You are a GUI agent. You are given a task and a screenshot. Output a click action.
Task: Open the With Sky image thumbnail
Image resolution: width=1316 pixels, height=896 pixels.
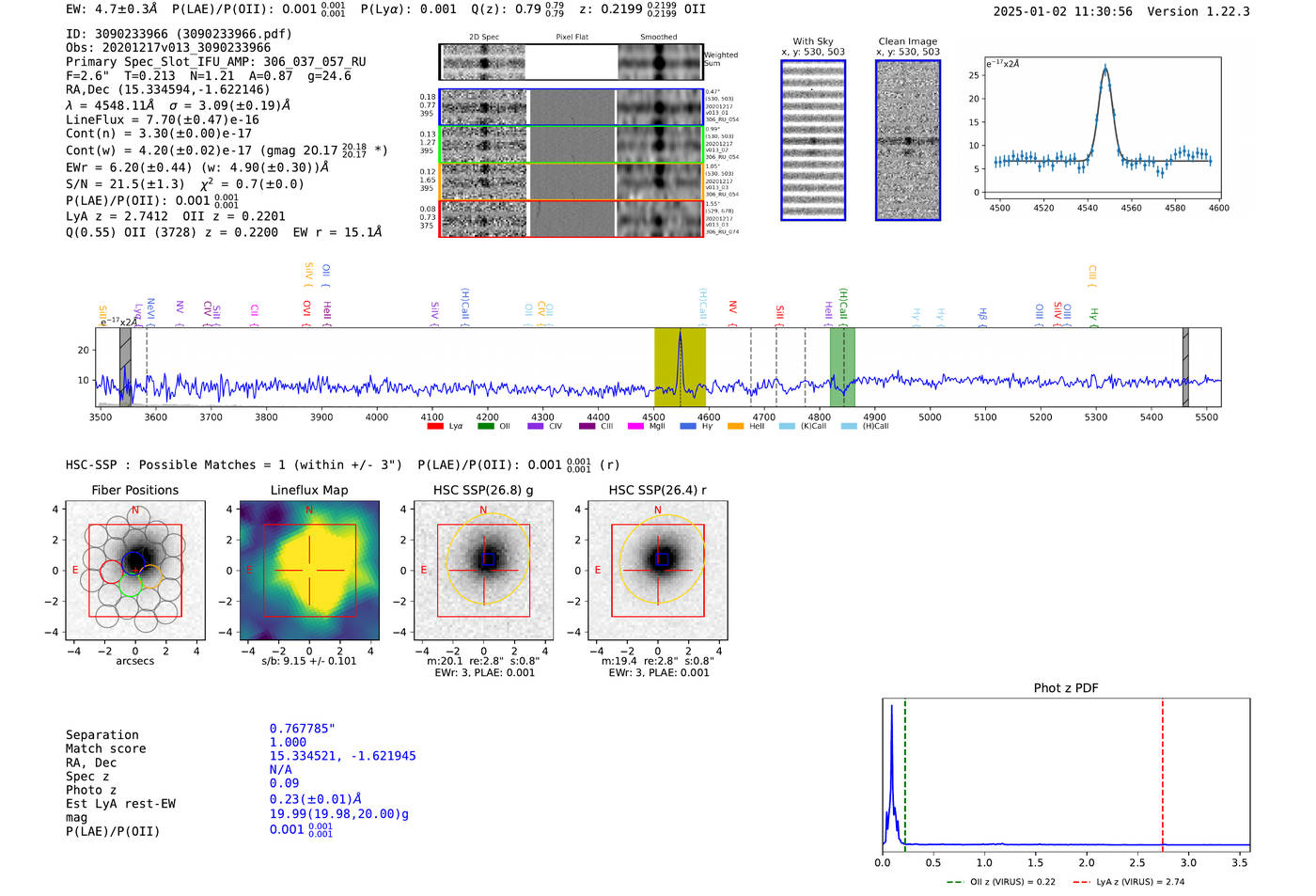[813, 140]
